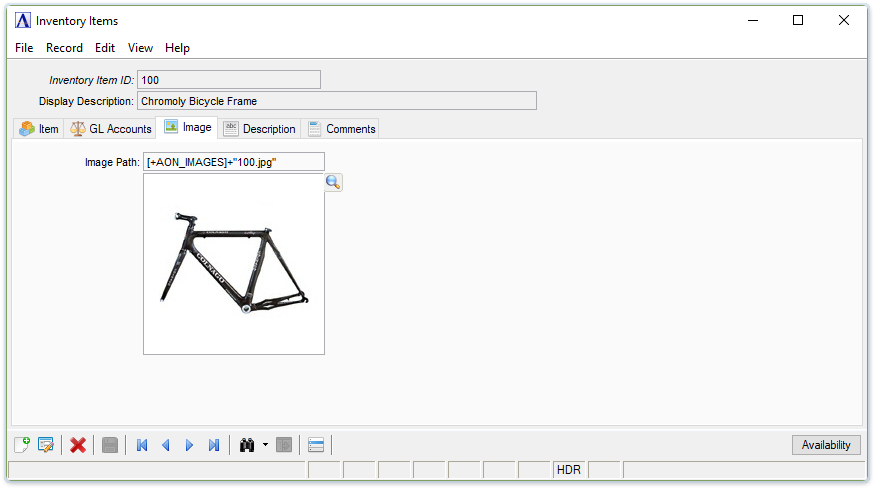Click the Inventory Items application icon
This screenshot has width=878, height=491.
[23, 21]
